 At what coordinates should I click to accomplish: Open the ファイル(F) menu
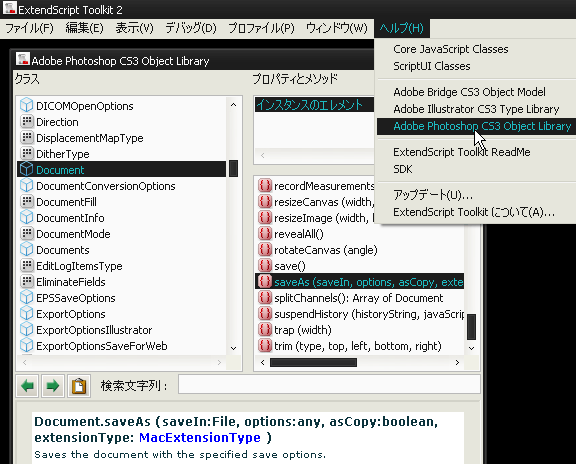click(x=29, y=28)
